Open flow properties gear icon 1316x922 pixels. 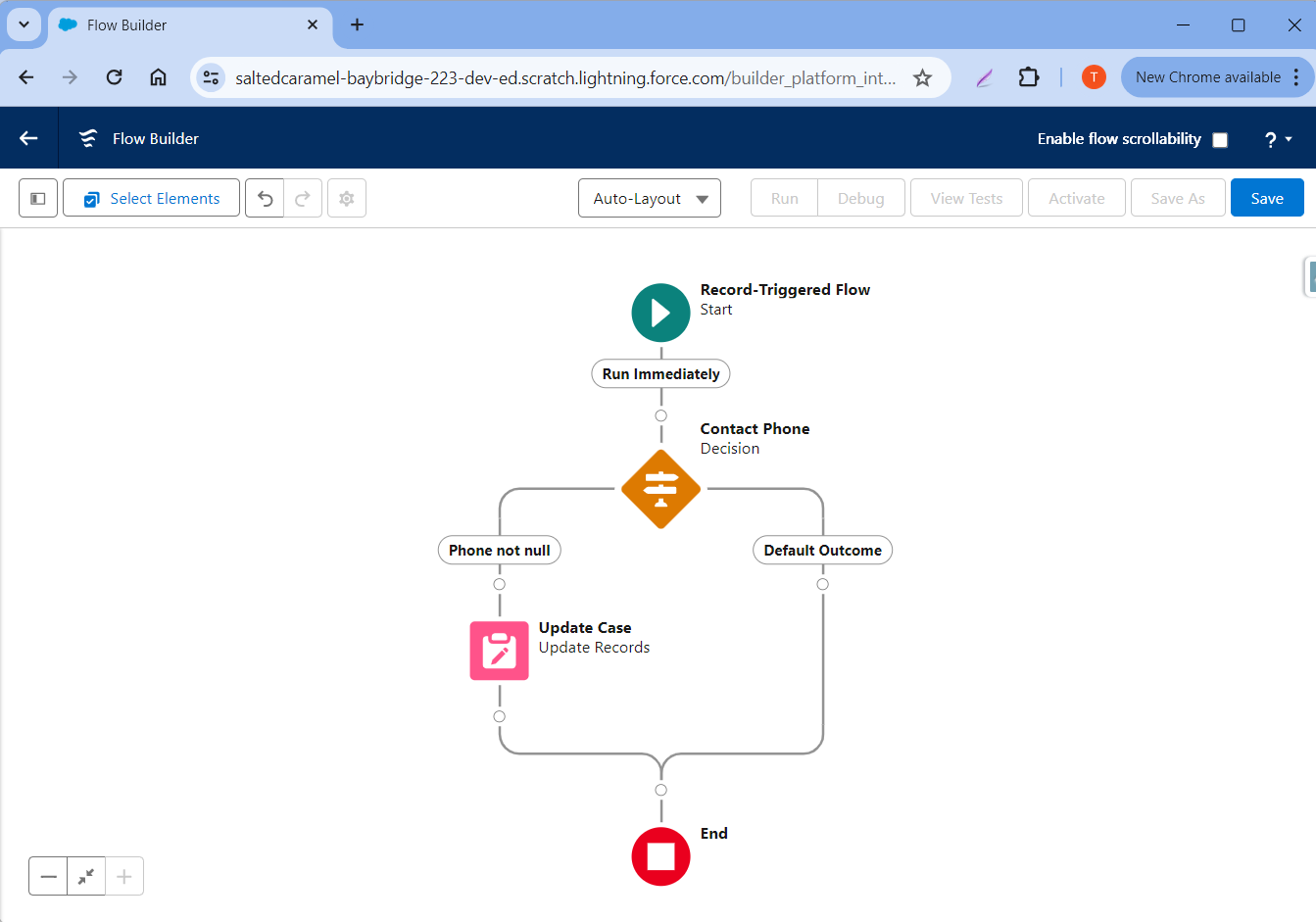[x=347, y=198]
